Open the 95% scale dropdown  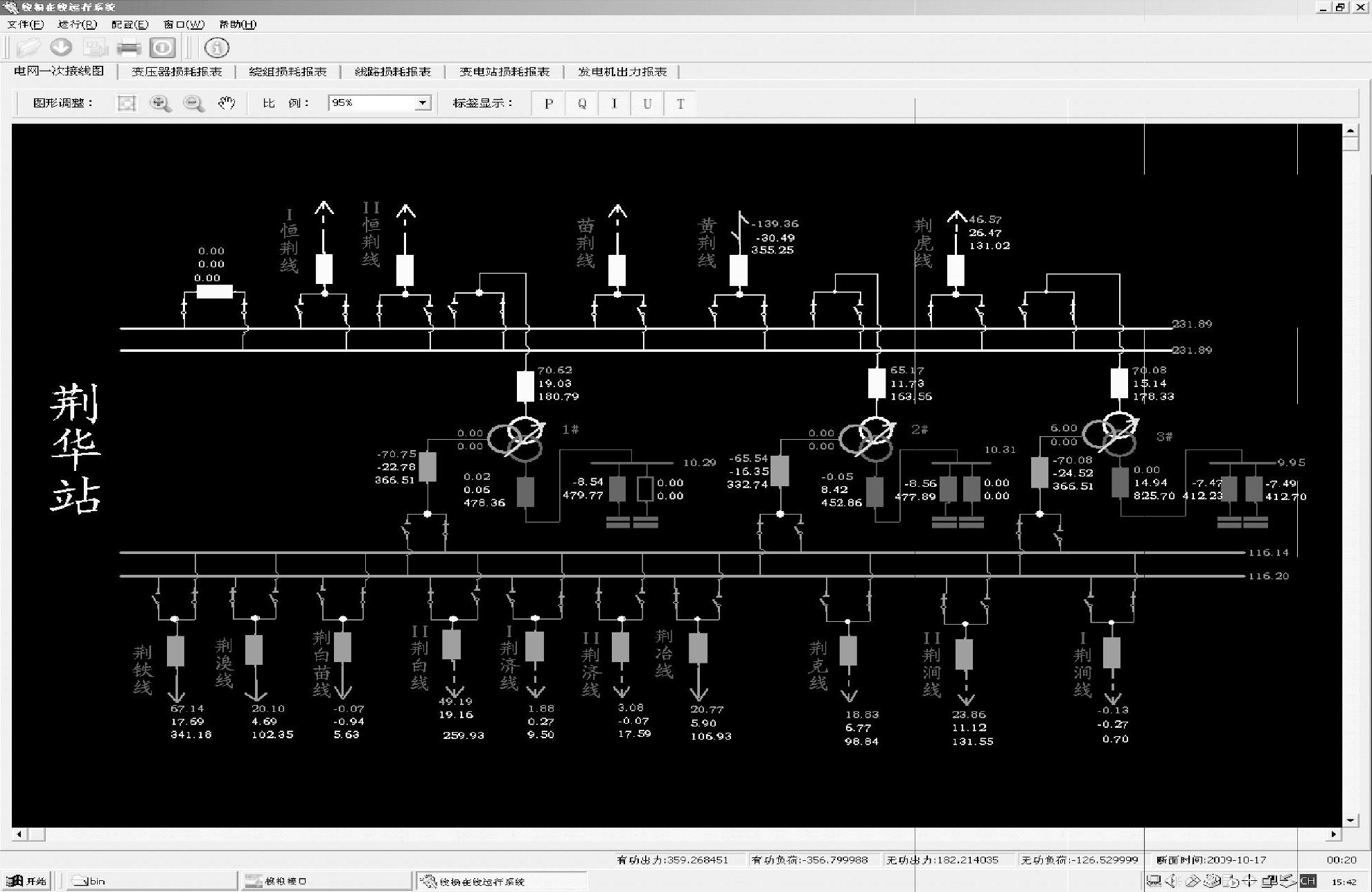point(422,103)
